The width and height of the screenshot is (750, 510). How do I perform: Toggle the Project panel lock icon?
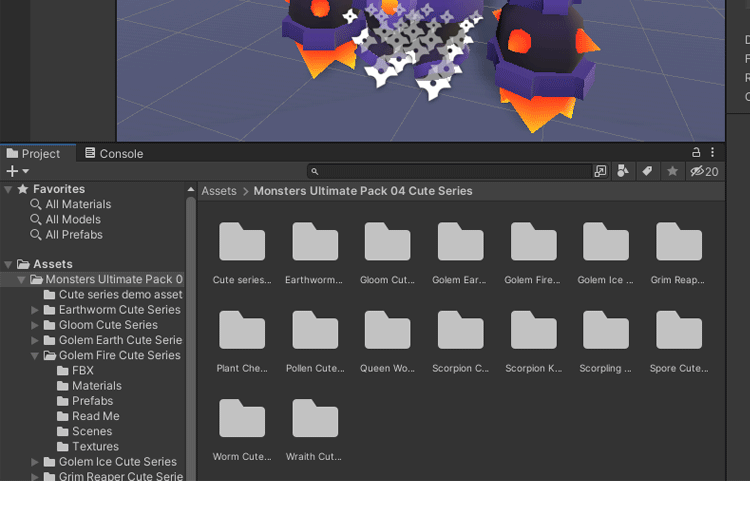[696, 153]
